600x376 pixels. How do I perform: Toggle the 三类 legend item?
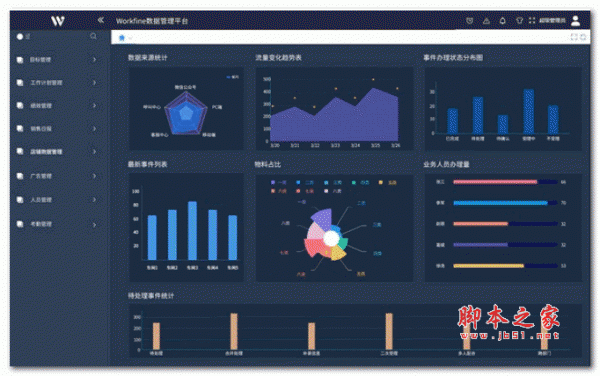333,183
